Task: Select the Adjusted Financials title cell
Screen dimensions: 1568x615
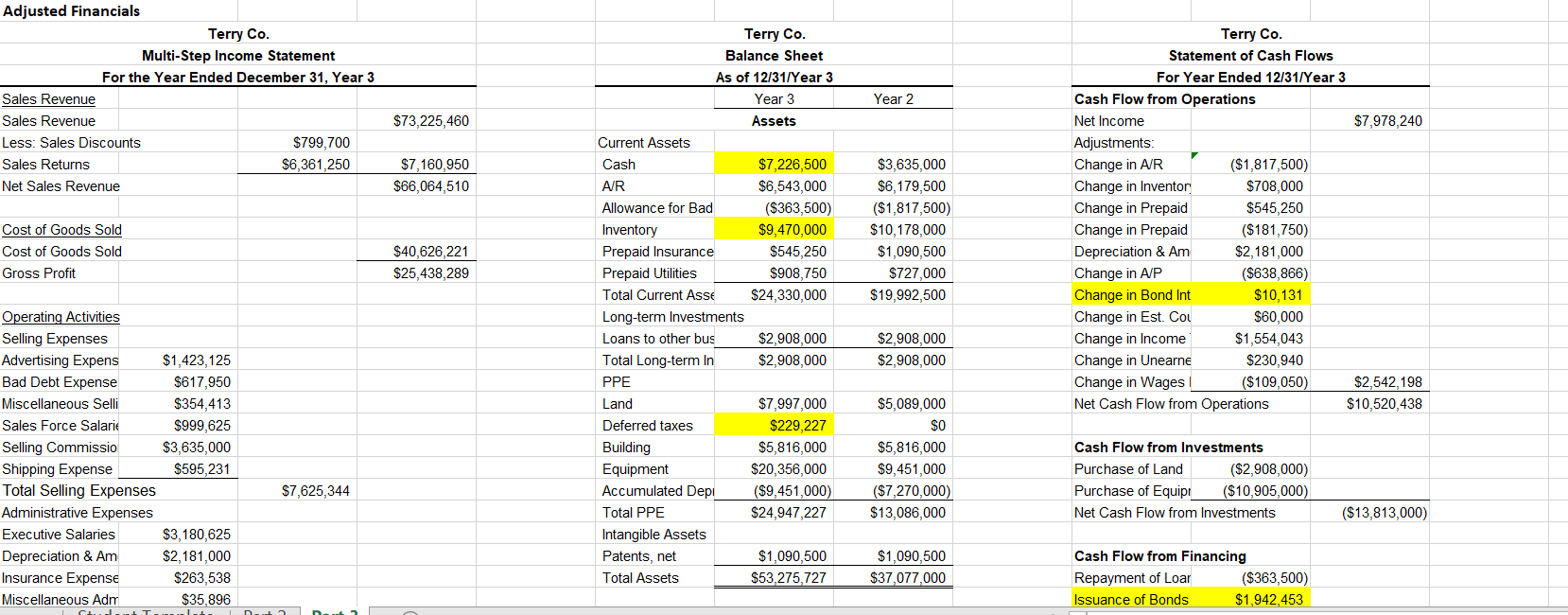Action: [x=71, y=11]
